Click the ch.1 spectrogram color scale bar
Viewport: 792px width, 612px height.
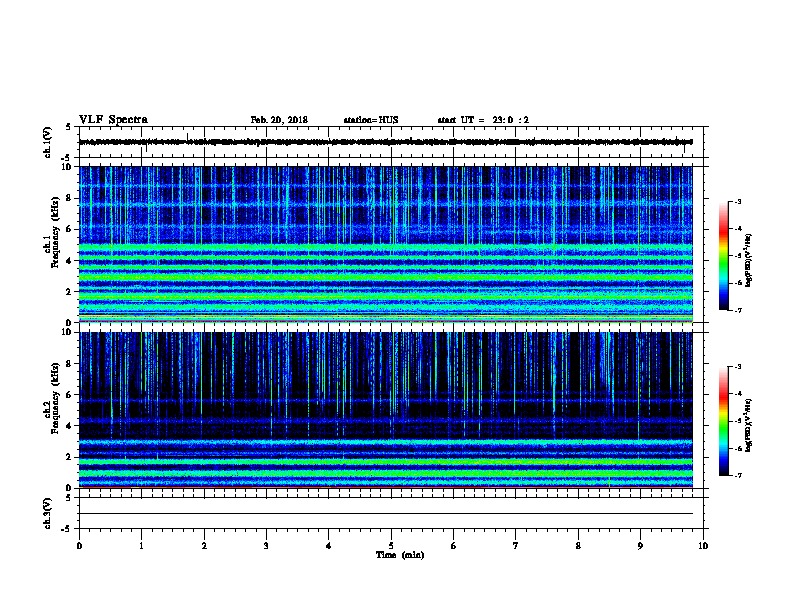[723, 256]
